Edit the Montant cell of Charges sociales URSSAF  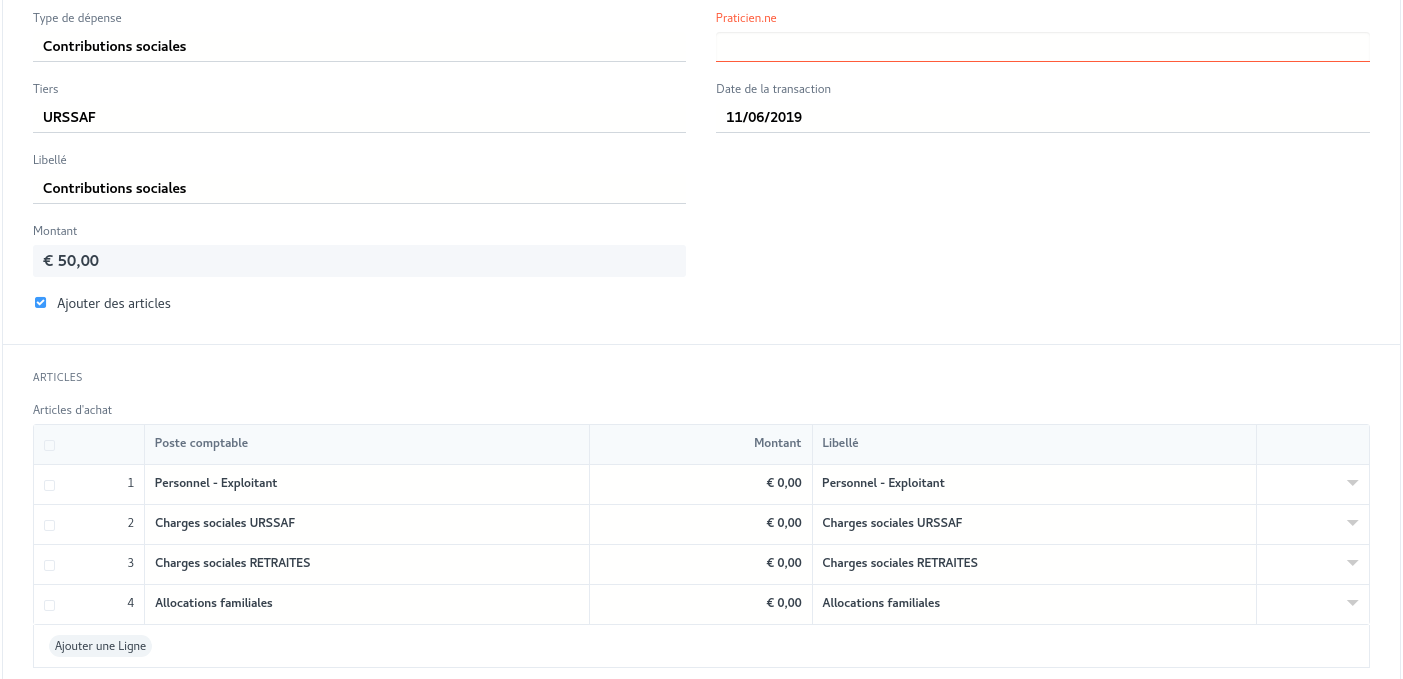pyautogui.click(x=700, y=523)
